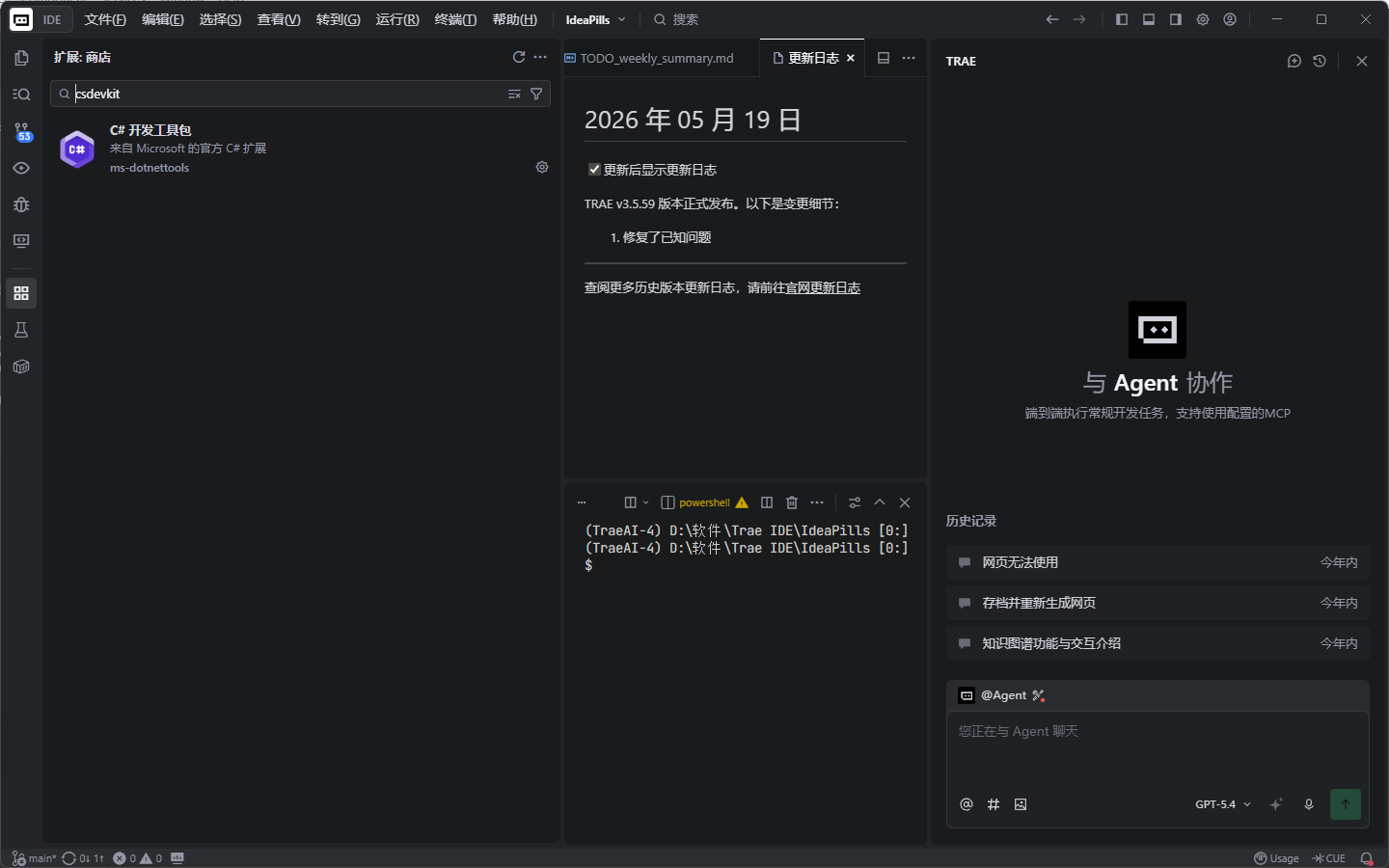Open the Search view in activity bar
This screenshot has width=1389, height=868.
coord(21,95)
